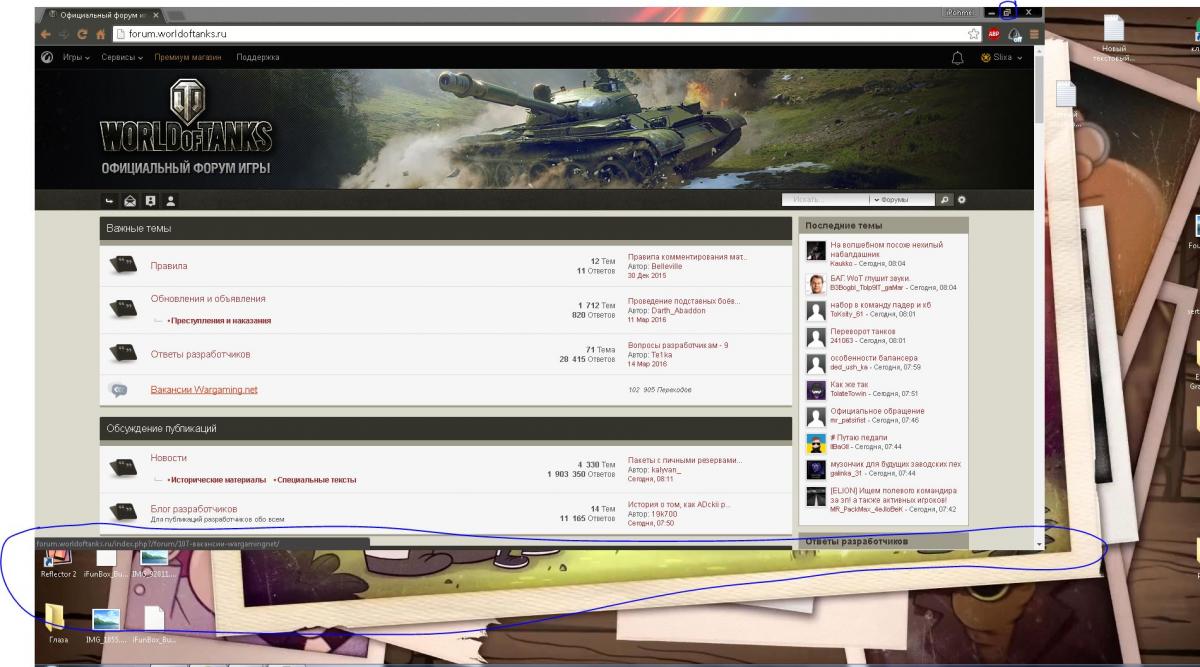Open Вакансии Wargaming.net link

pos(204,389)
